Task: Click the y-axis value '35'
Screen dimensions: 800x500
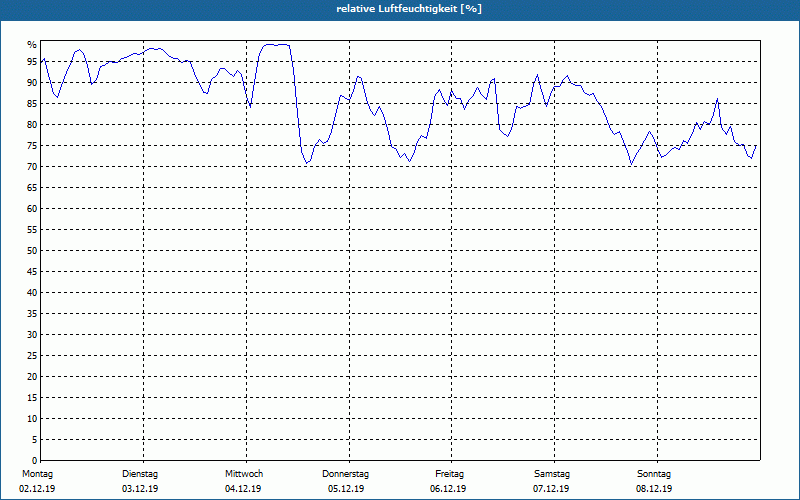Action: [x=32, y=314]
